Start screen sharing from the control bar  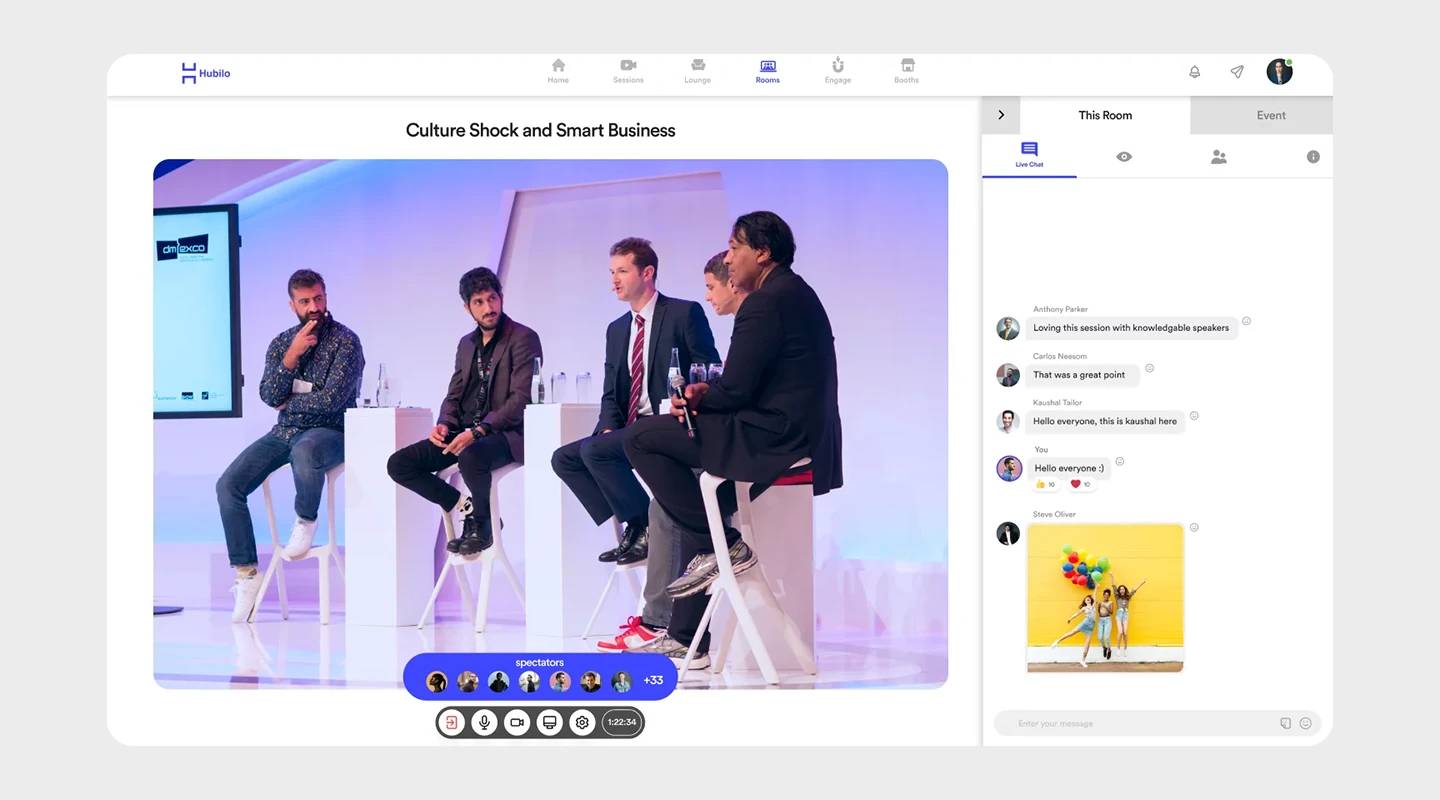click(x=550, y=722)
